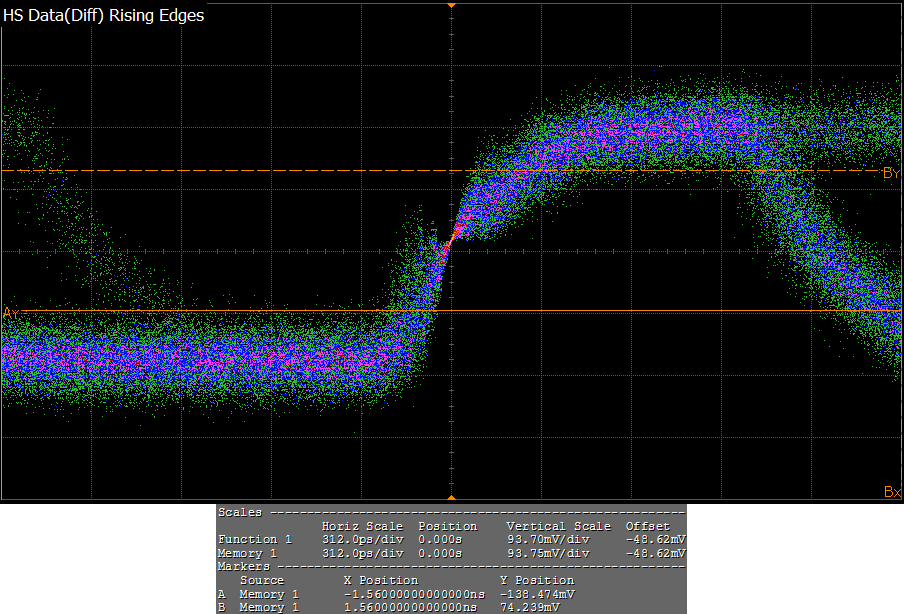Select the Bx marker label

[892, 492]
